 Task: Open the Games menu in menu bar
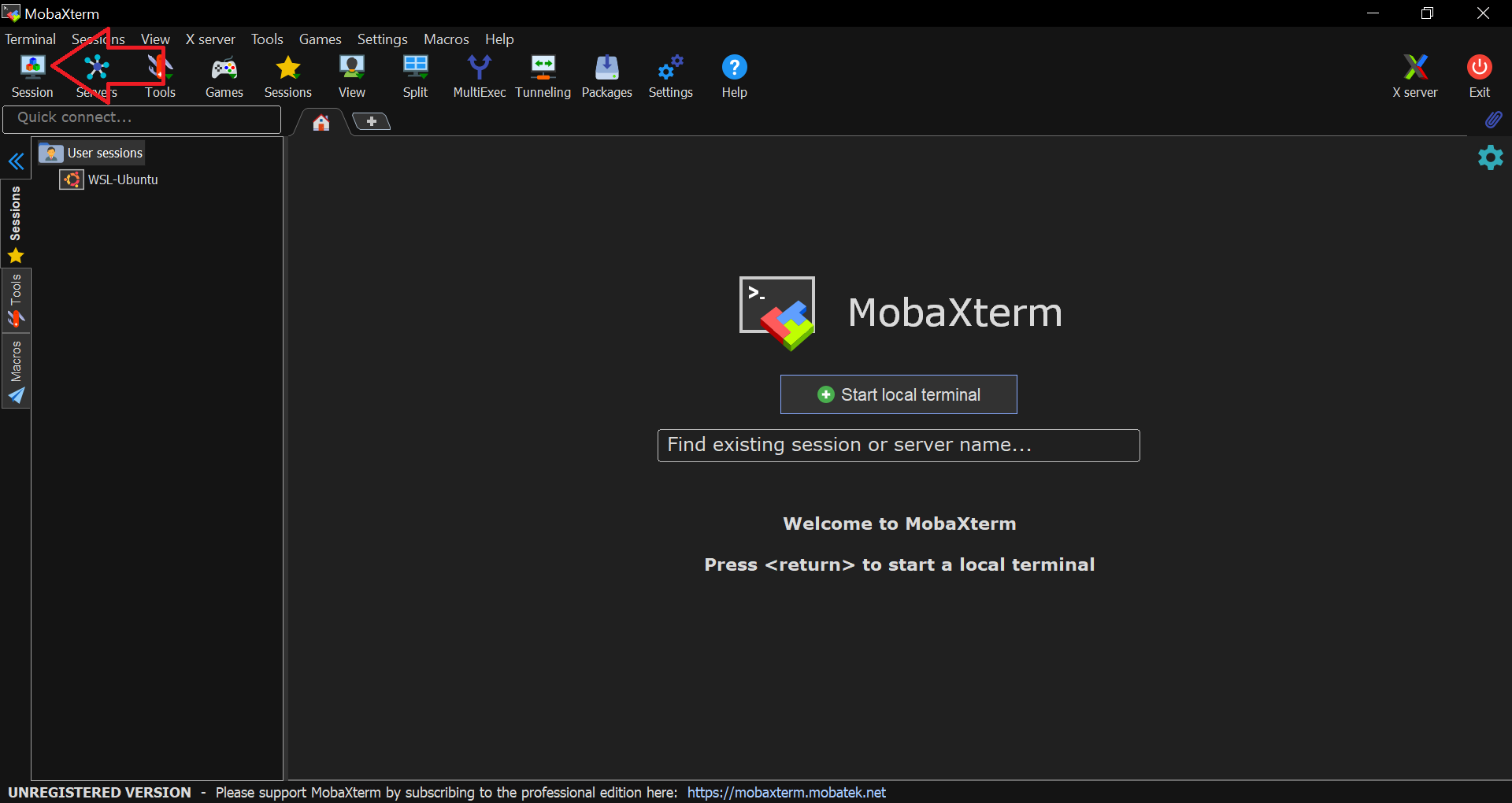pos(321,39)
